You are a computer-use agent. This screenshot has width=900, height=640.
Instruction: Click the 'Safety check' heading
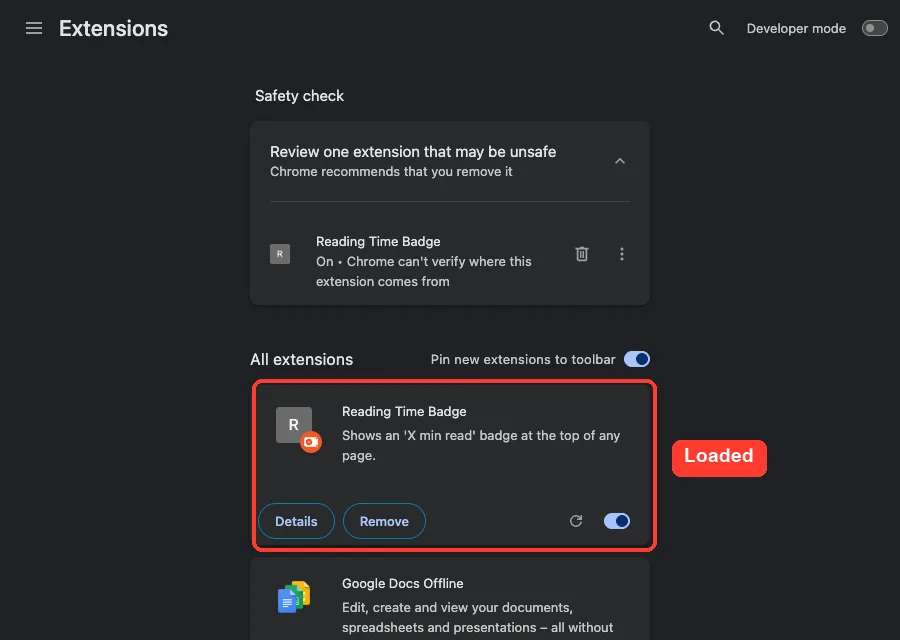click(x=299, y=96)
